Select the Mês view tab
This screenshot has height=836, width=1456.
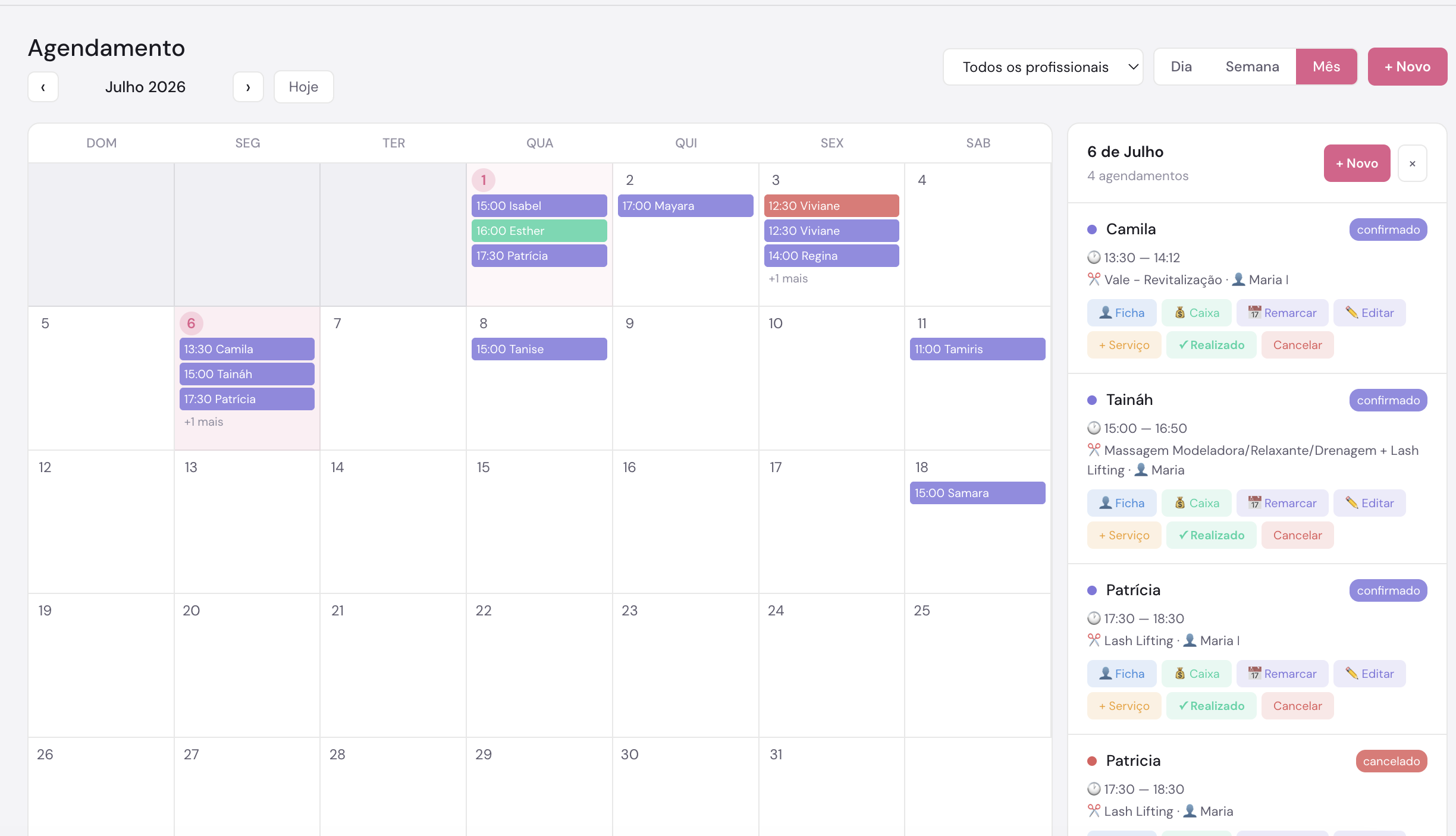pyautogui.click(x=1326, y=67)
